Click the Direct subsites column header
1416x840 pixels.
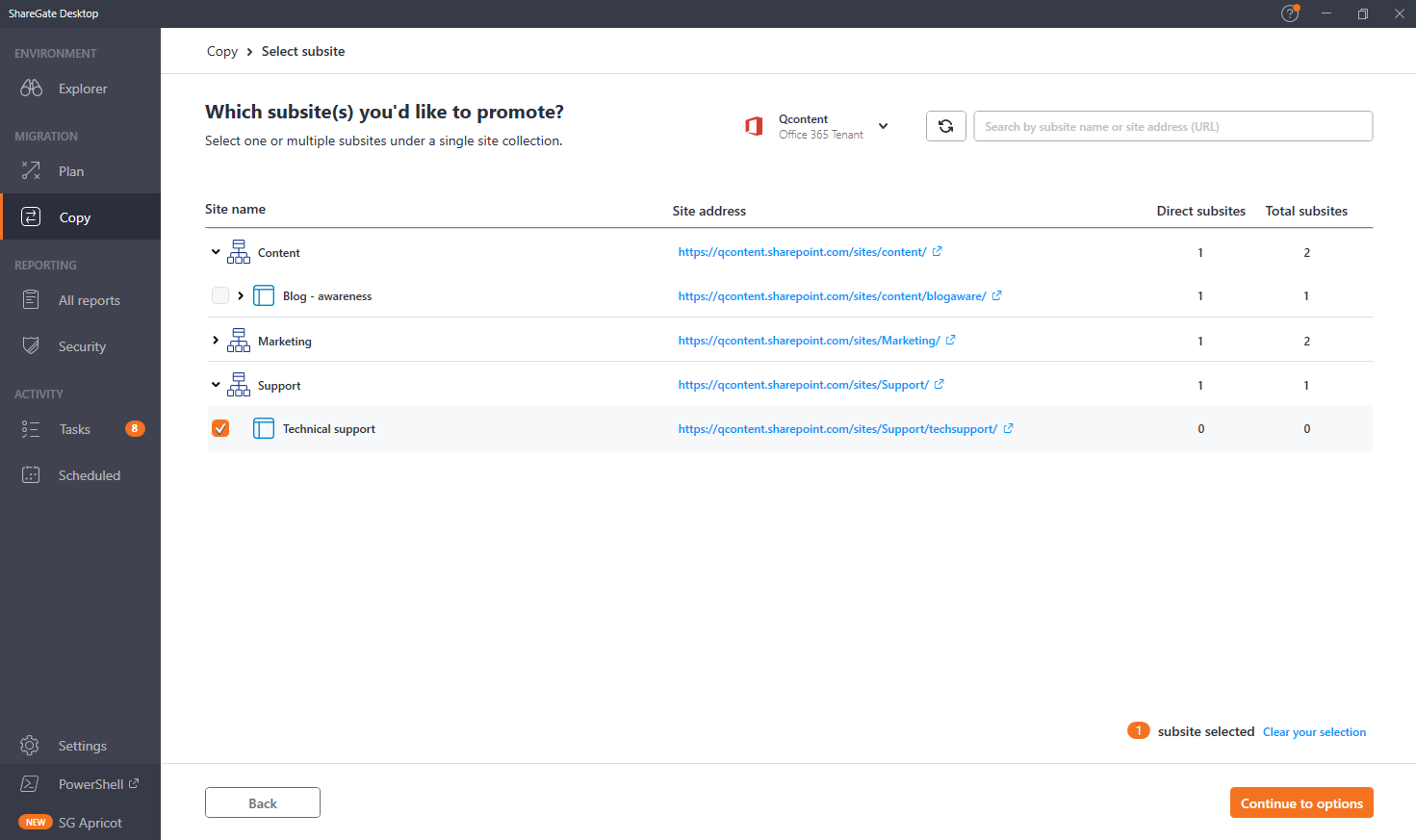pyautogui.click(x=1200, y=211)
